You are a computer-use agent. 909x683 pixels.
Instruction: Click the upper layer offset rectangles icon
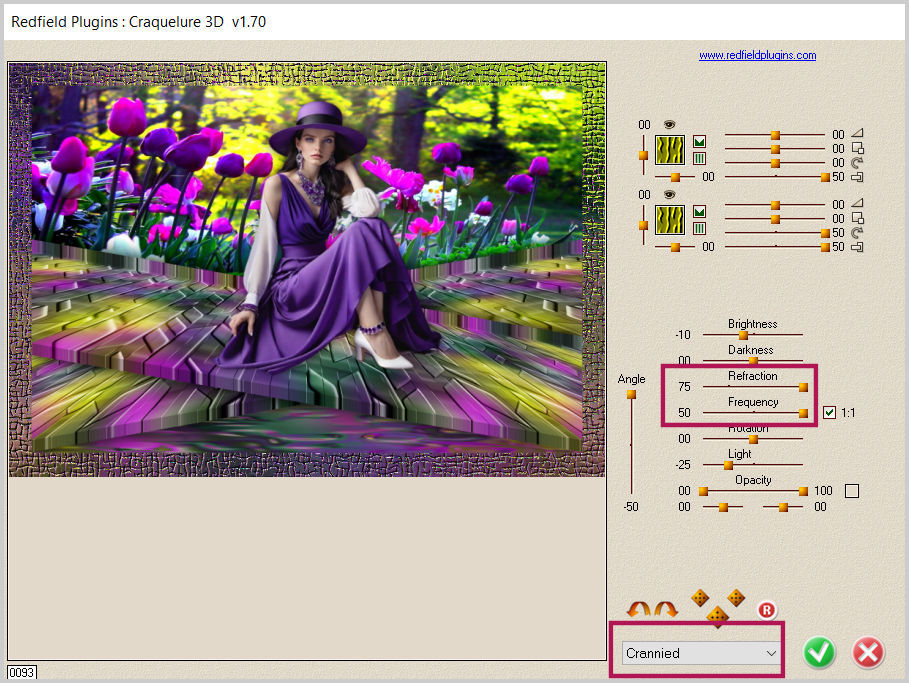point(857,177)
